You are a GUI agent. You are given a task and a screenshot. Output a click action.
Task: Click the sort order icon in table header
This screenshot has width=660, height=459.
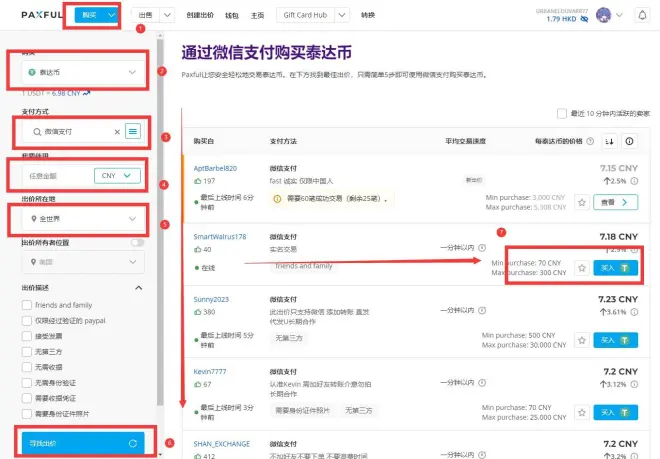coord(609,142)
